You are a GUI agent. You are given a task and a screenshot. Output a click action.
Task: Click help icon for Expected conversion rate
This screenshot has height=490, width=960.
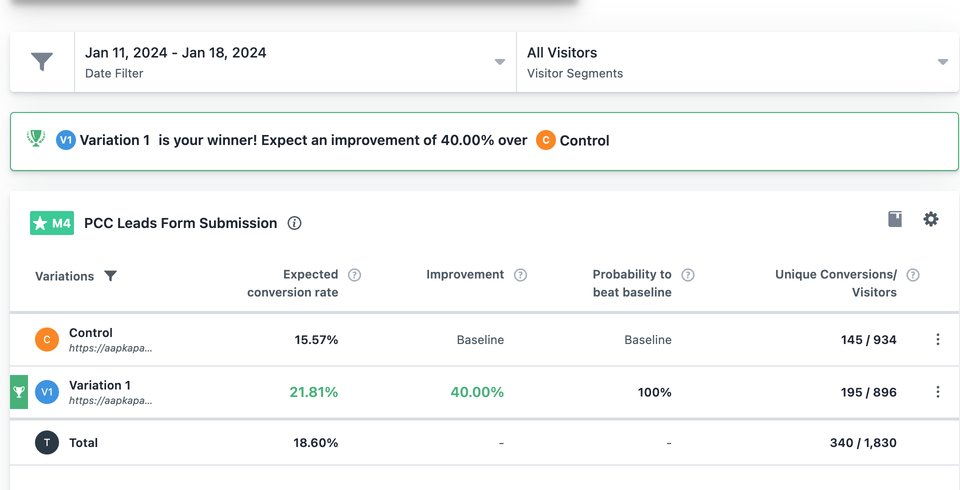pos(354,275)
